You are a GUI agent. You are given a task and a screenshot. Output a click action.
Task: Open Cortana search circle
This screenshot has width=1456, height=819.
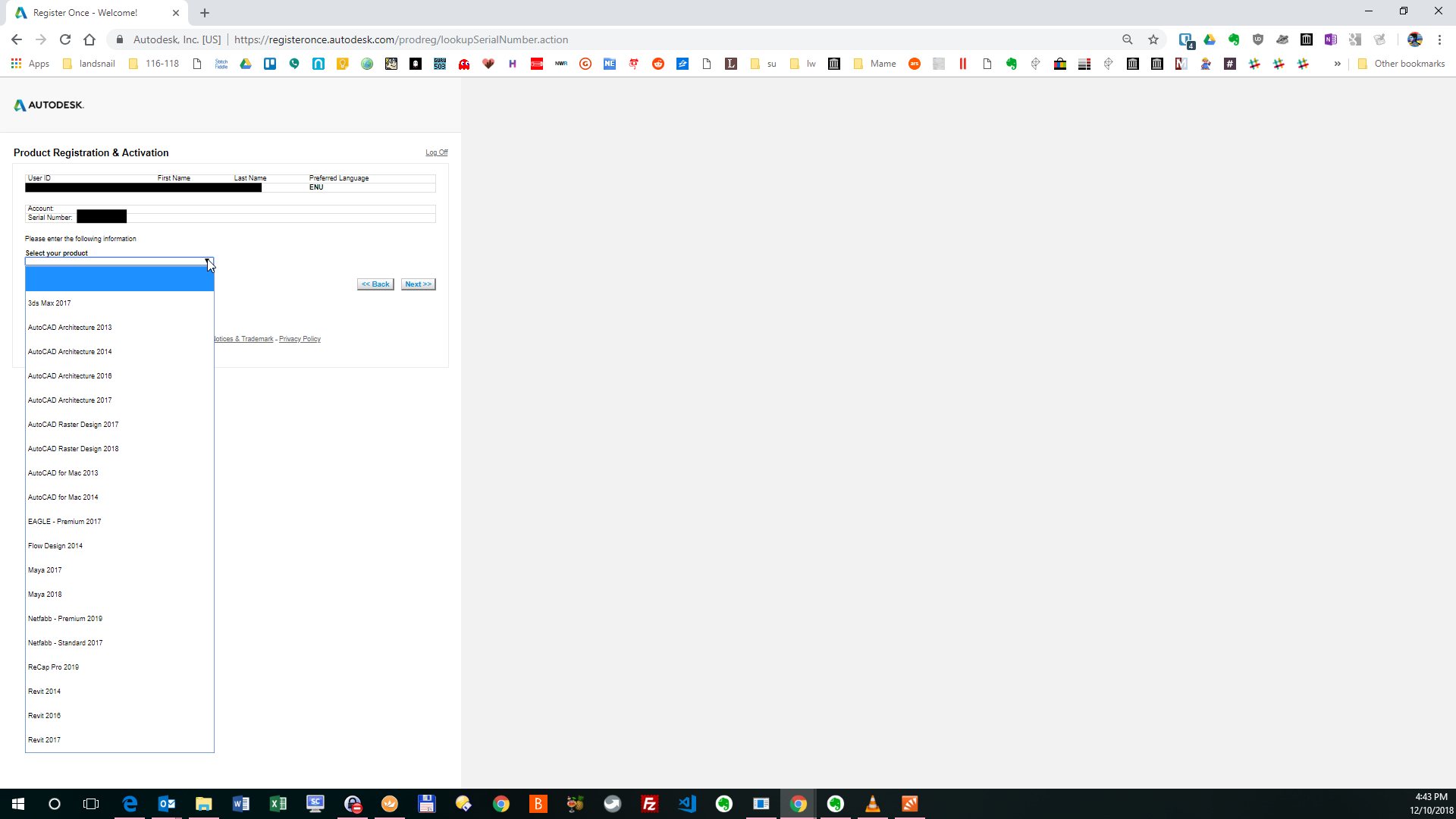(x=55, y=804)
